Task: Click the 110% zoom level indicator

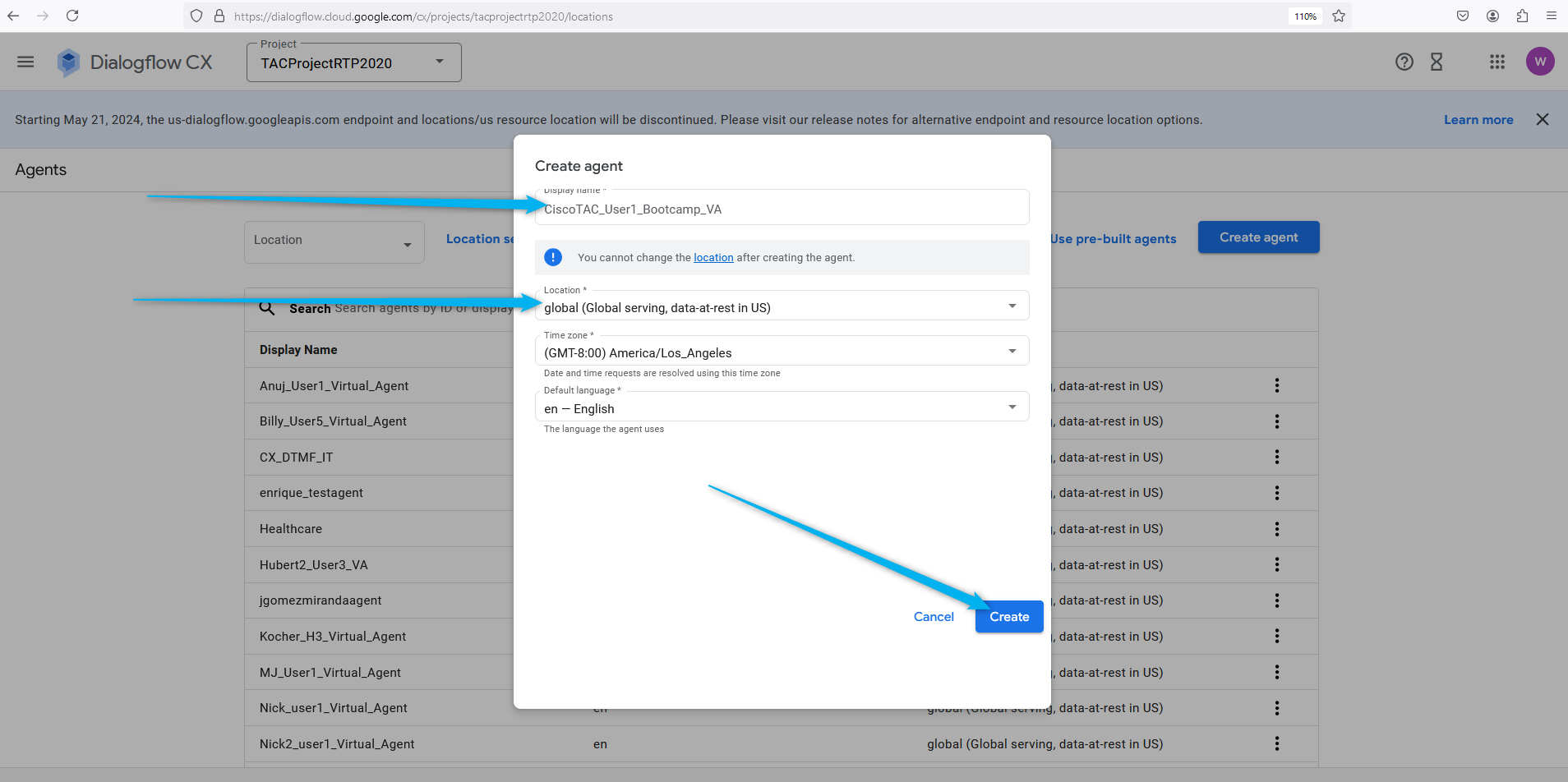Action: tap(1305, 16)
